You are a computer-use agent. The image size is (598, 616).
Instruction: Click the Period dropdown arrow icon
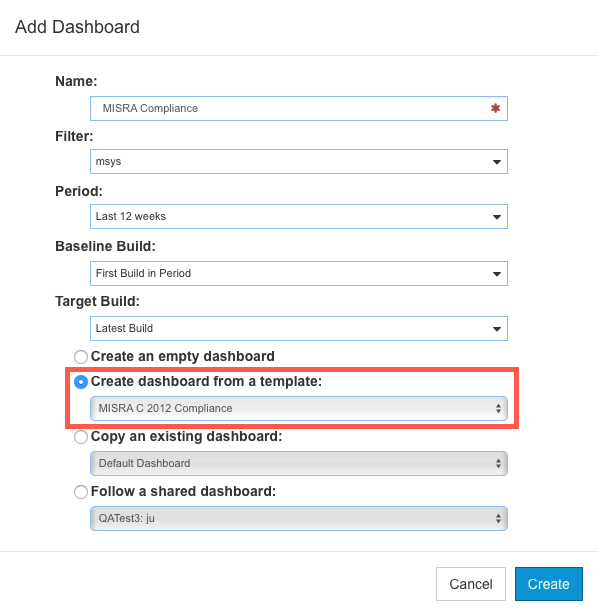point(497,217)
